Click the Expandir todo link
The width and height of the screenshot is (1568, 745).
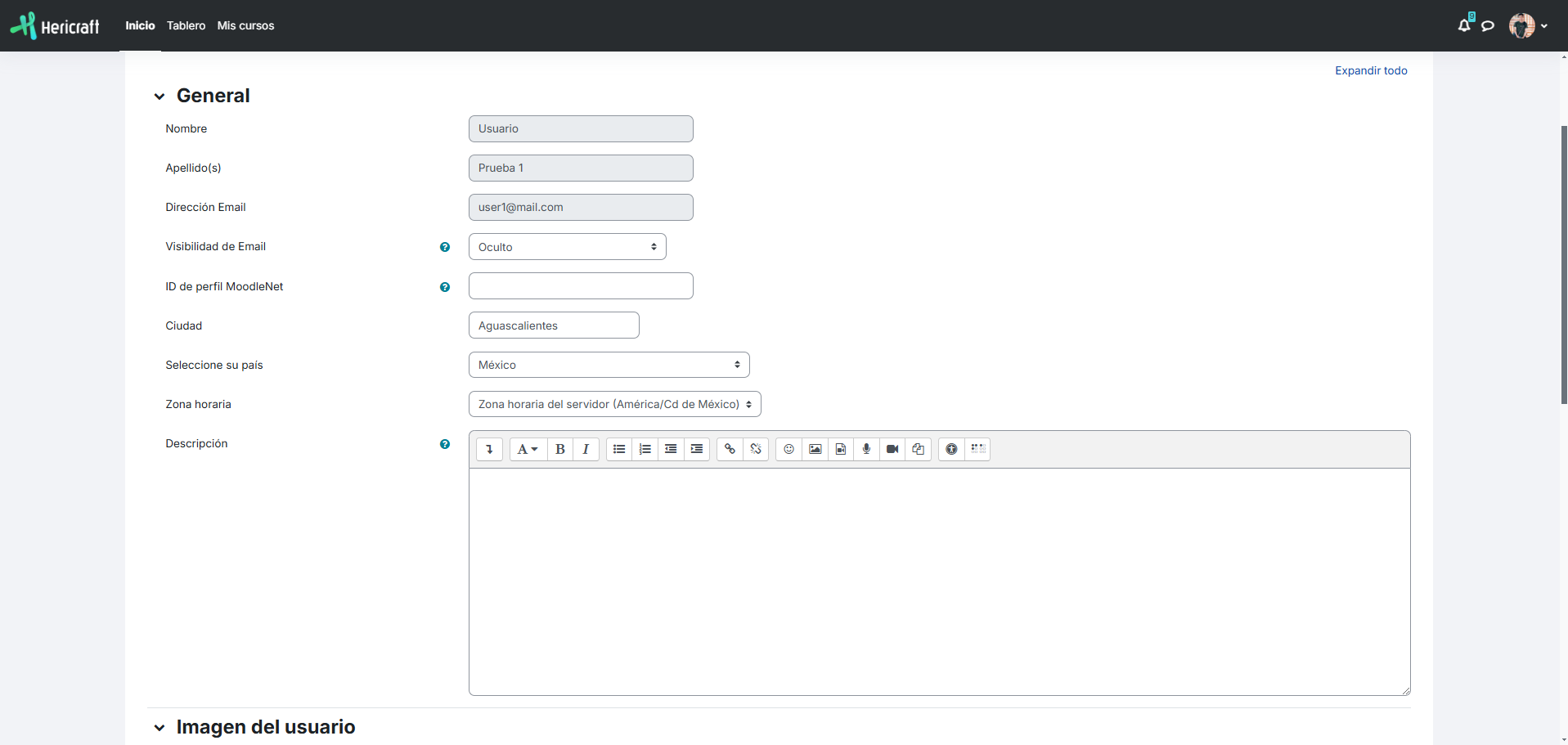[x=1371, y=70]
